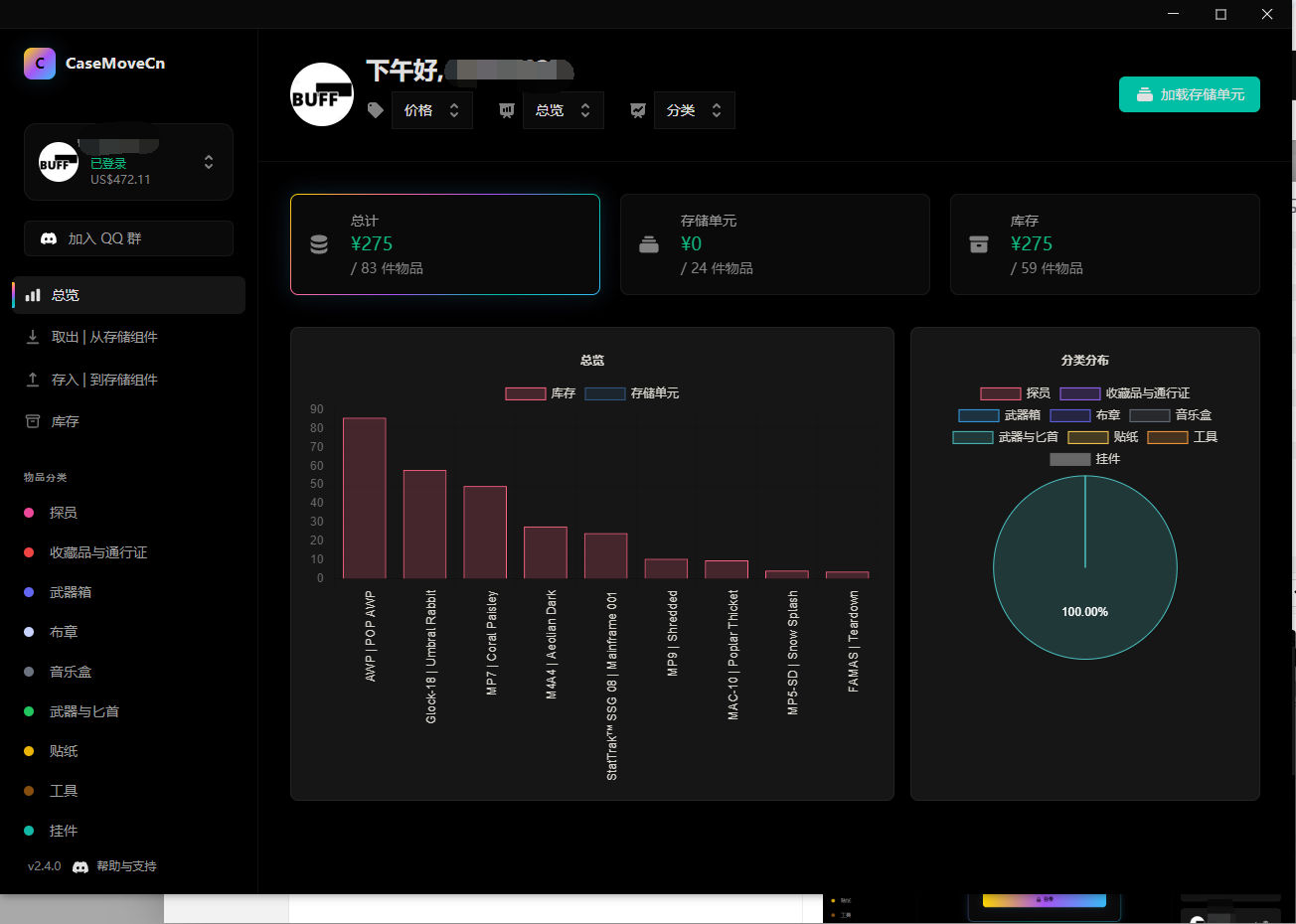Toggle 武器与匕首 in pie chart legend
The height and width of the screenshot is (924, 1296).
click(x=1006, y=437)
